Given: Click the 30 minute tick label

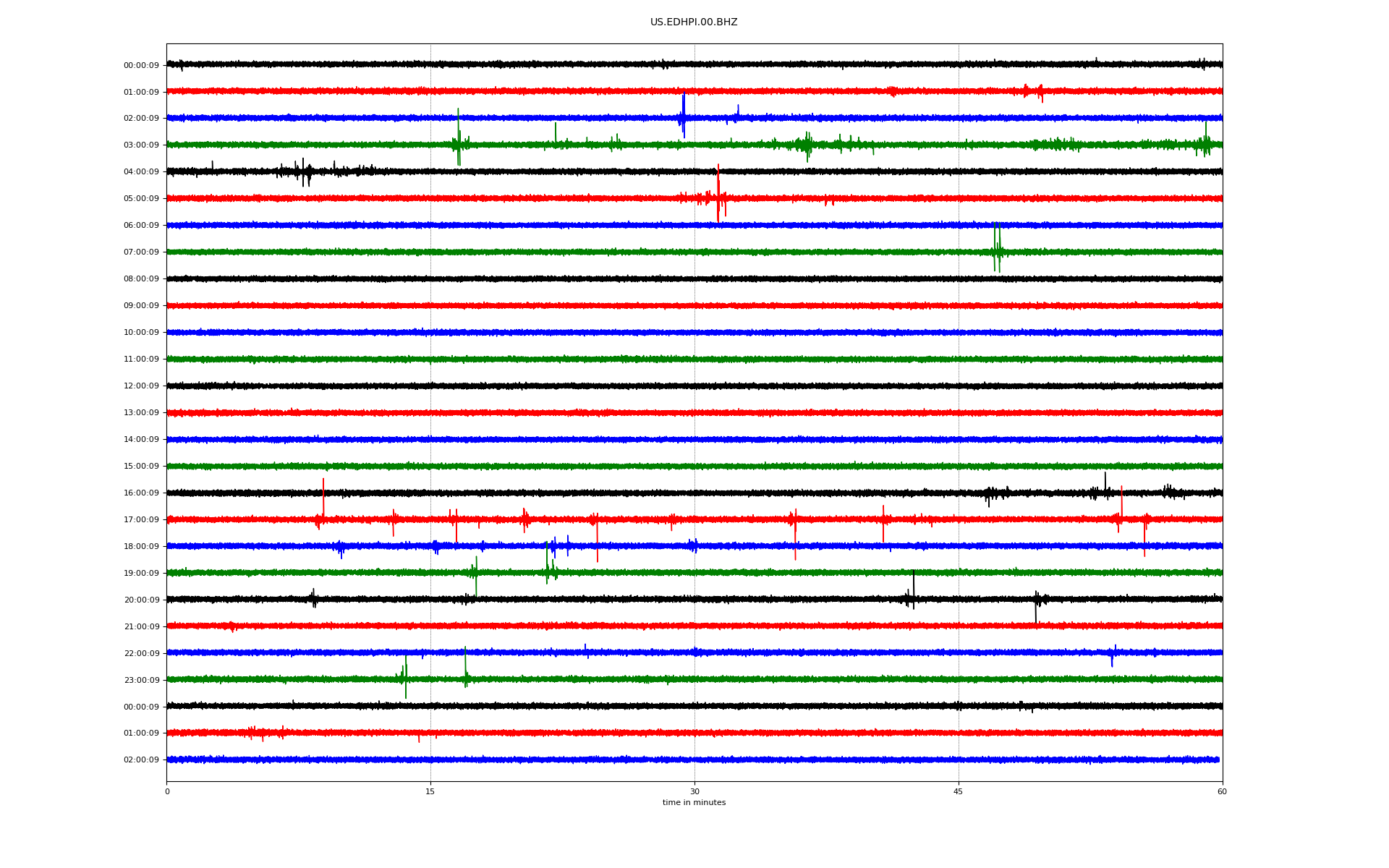Looking at the screenshot, I should click(x=694, y=792).
